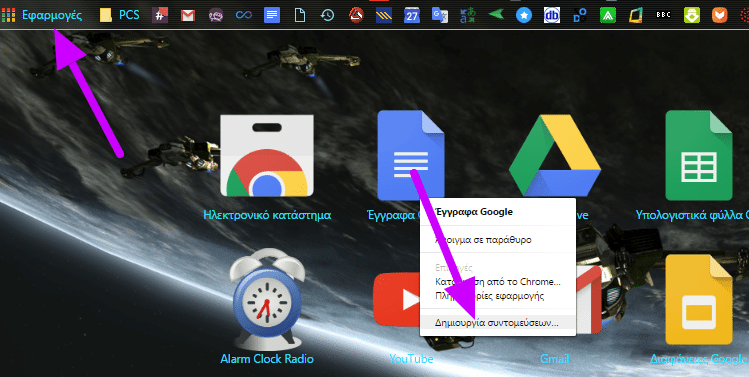Click the blue connected dots bookmark
The height and width of the screenshot is (377, 749).
point(580,15)
